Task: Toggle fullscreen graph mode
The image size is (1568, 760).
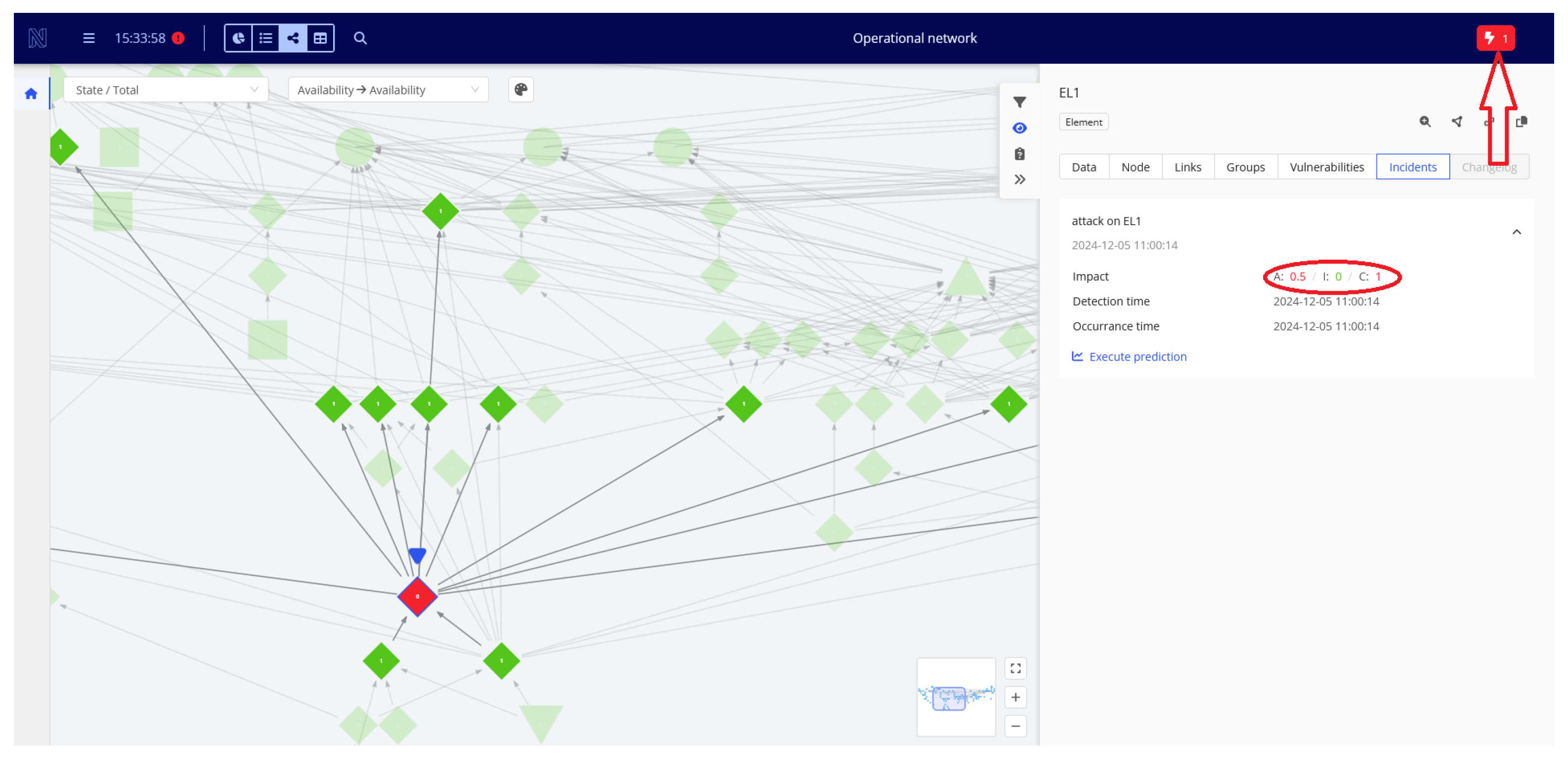Action: (x=1015, y=669)
